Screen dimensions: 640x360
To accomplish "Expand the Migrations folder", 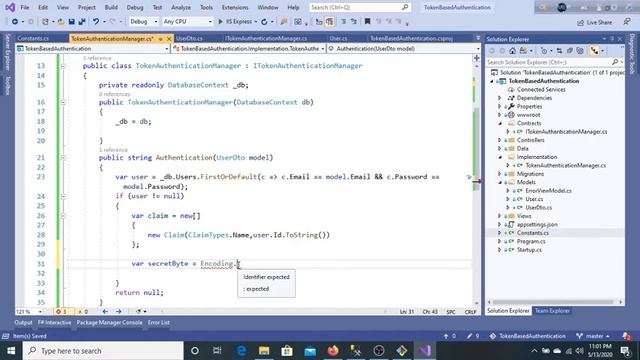I will pos(500,174).
